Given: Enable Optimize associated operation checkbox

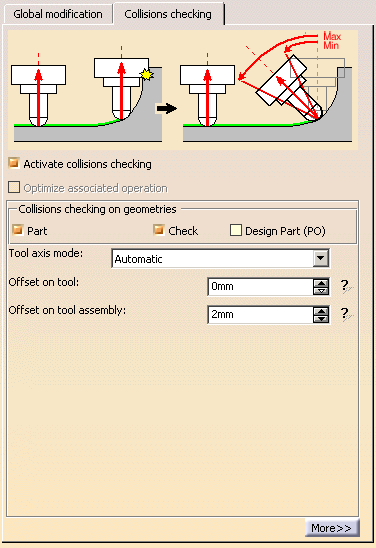Looking at the screenshot, I should [x=14, y=187].
